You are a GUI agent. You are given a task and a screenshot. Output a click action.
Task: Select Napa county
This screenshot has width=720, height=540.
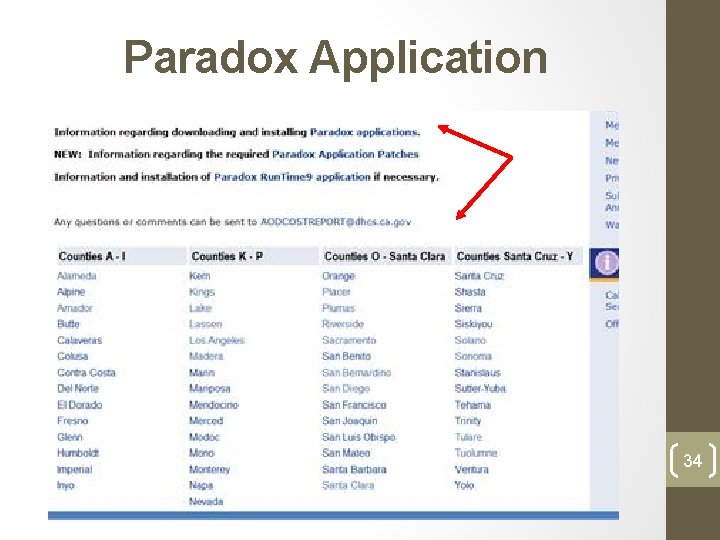[x=201, y=485]
